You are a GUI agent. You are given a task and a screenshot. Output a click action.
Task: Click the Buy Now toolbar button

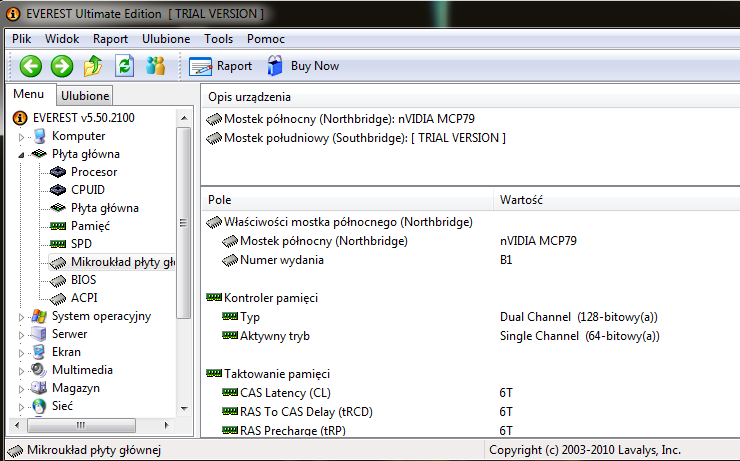(303, 66)
